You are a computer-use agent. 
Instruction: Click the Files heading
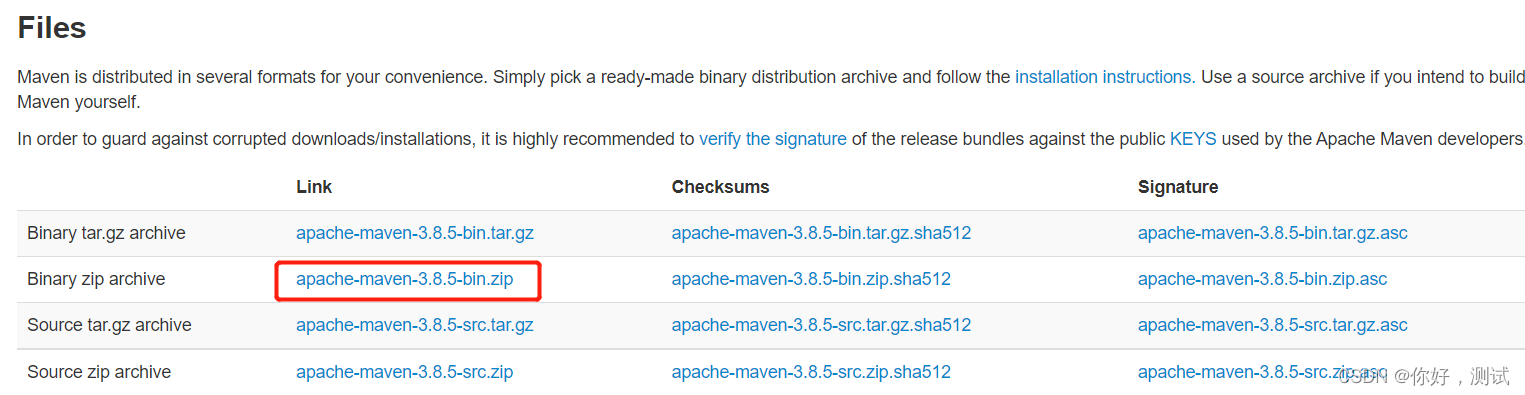point(52,27)
